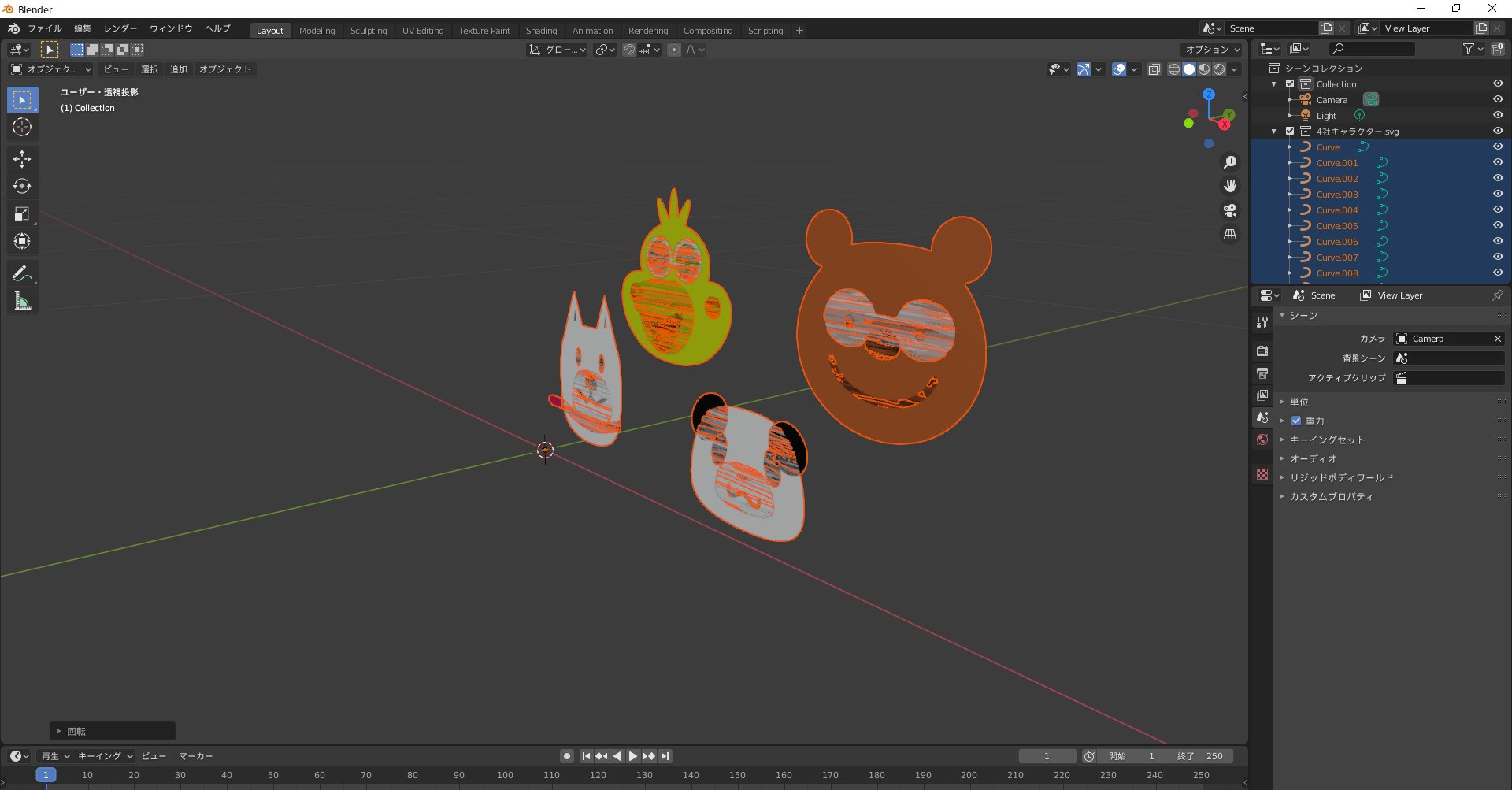Select the Transform tool
1512x790 pixels.
tap(22, 242)
